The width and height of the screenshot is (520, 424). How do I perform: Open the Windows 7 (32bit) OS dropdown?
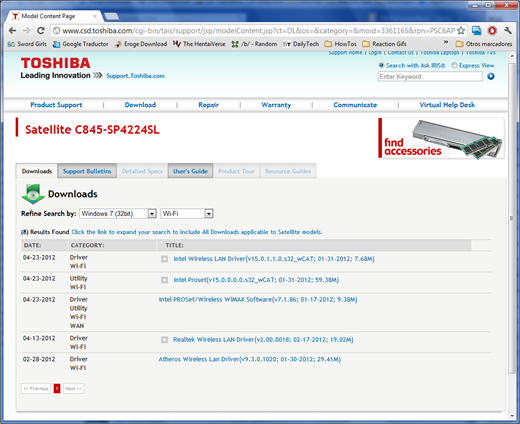(118, 214)
